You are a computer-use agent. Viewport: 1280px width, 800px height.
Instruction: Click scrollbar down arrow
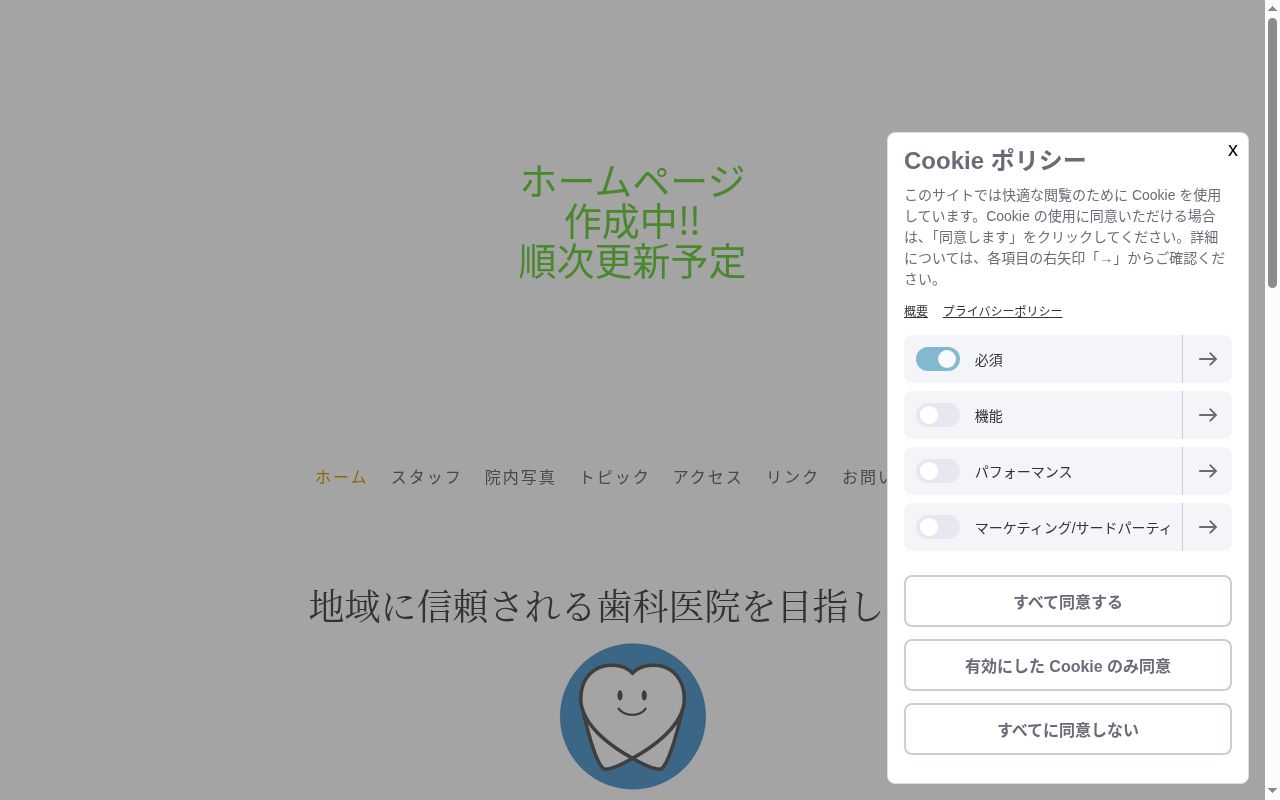1272,792
